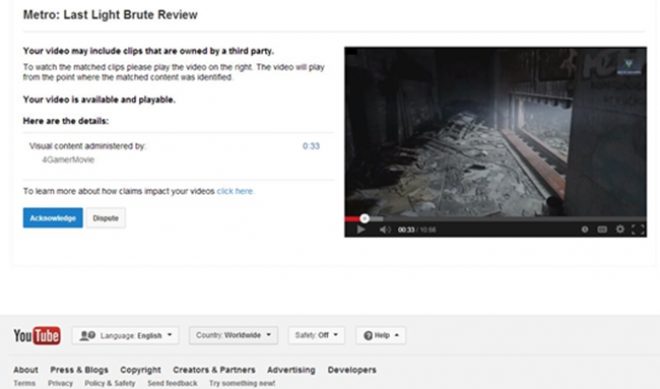This screenshot has height=389, width=660.
Task: Open the Copyright footer link
Action: tap(141, 370)
